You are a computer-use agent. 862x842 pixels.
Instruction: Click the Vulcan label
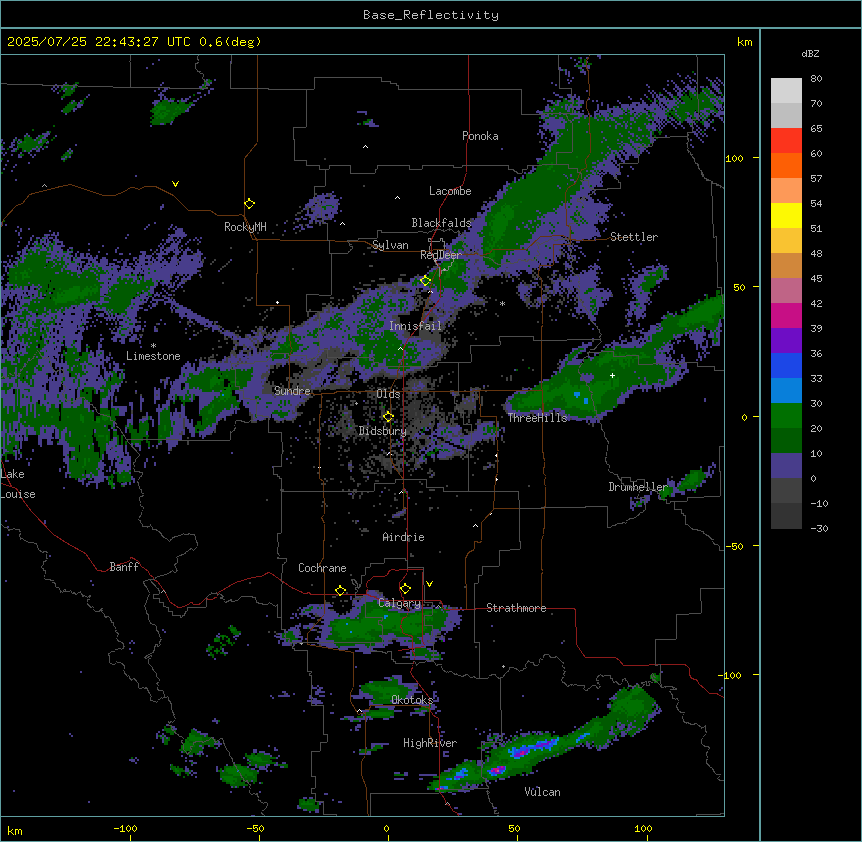click(x=543, y=792)
